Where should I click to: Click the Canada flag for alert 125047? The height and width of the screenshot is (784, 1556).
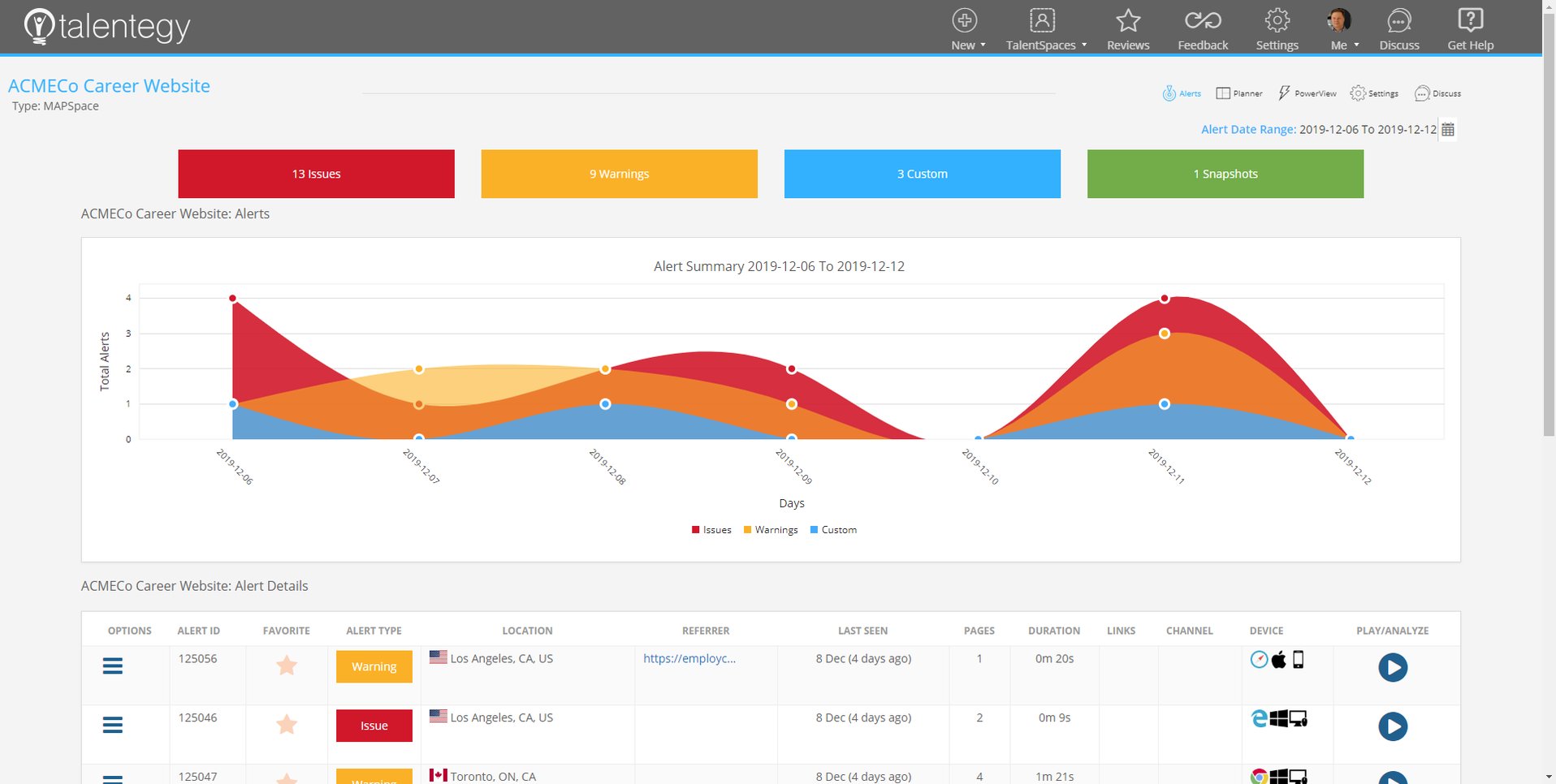click(439, 775)
